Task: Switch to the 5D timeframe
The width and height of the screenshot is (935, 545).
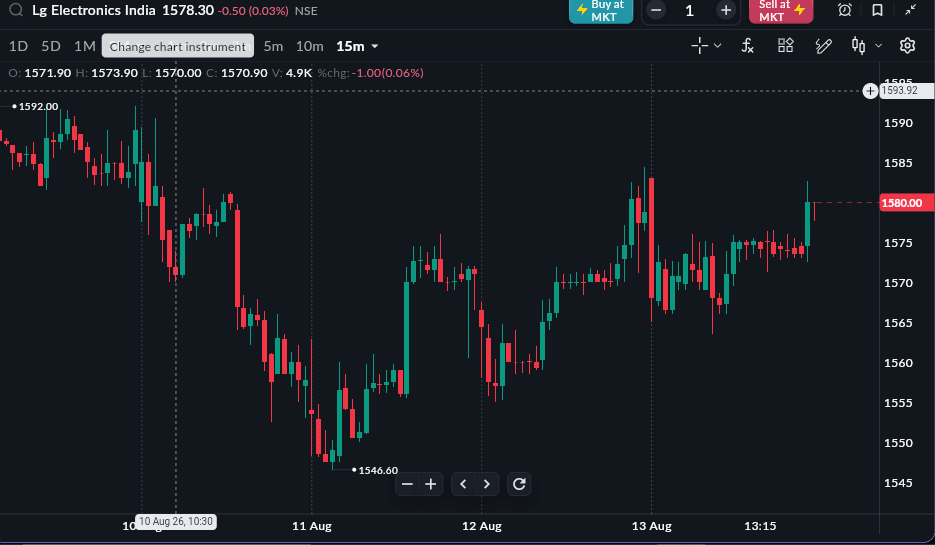Action: (x=51, y=46)
